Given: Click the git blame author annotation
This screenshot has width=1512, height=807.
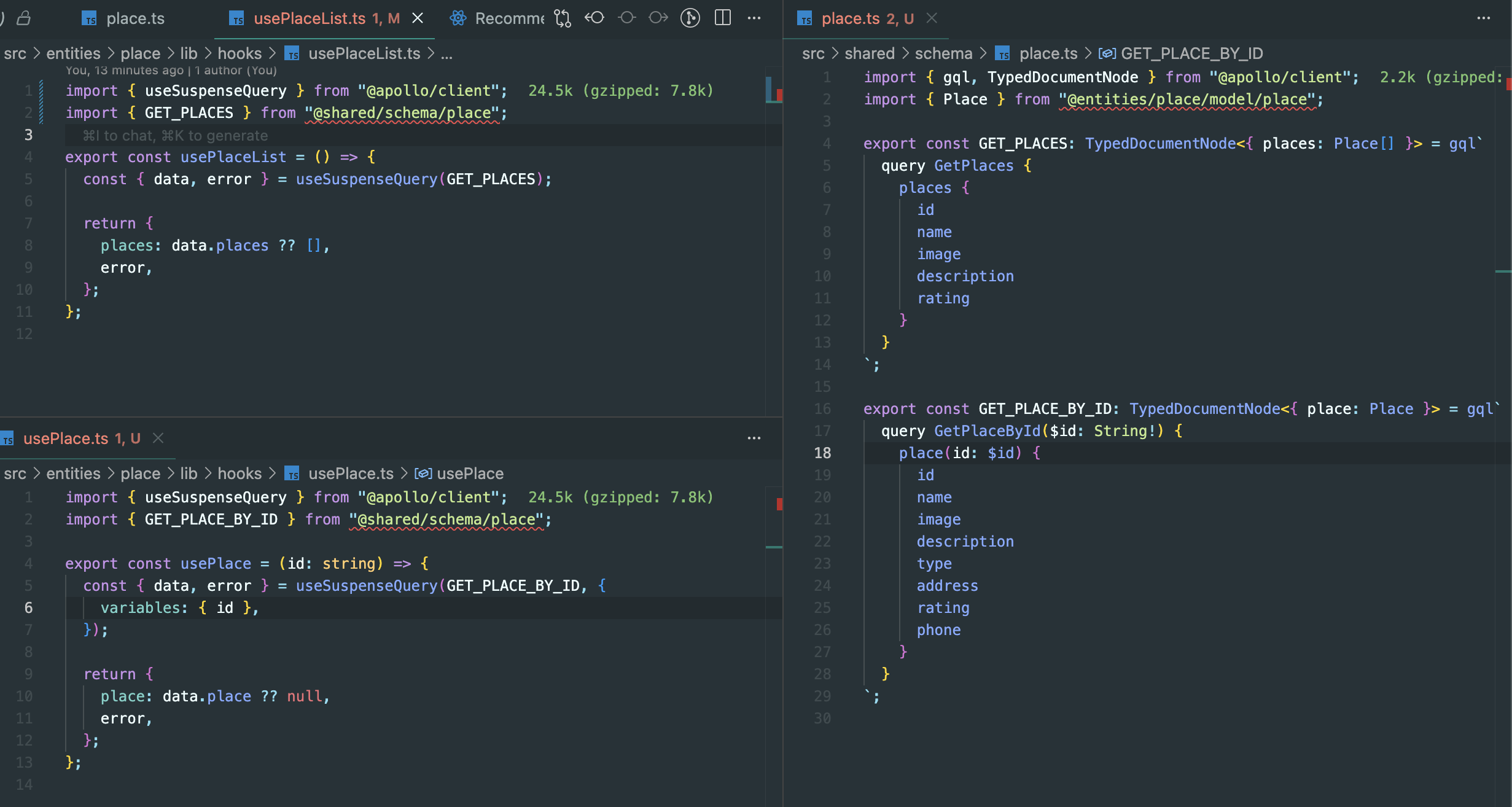Looking at the screenshot, I should coord(171,71).
